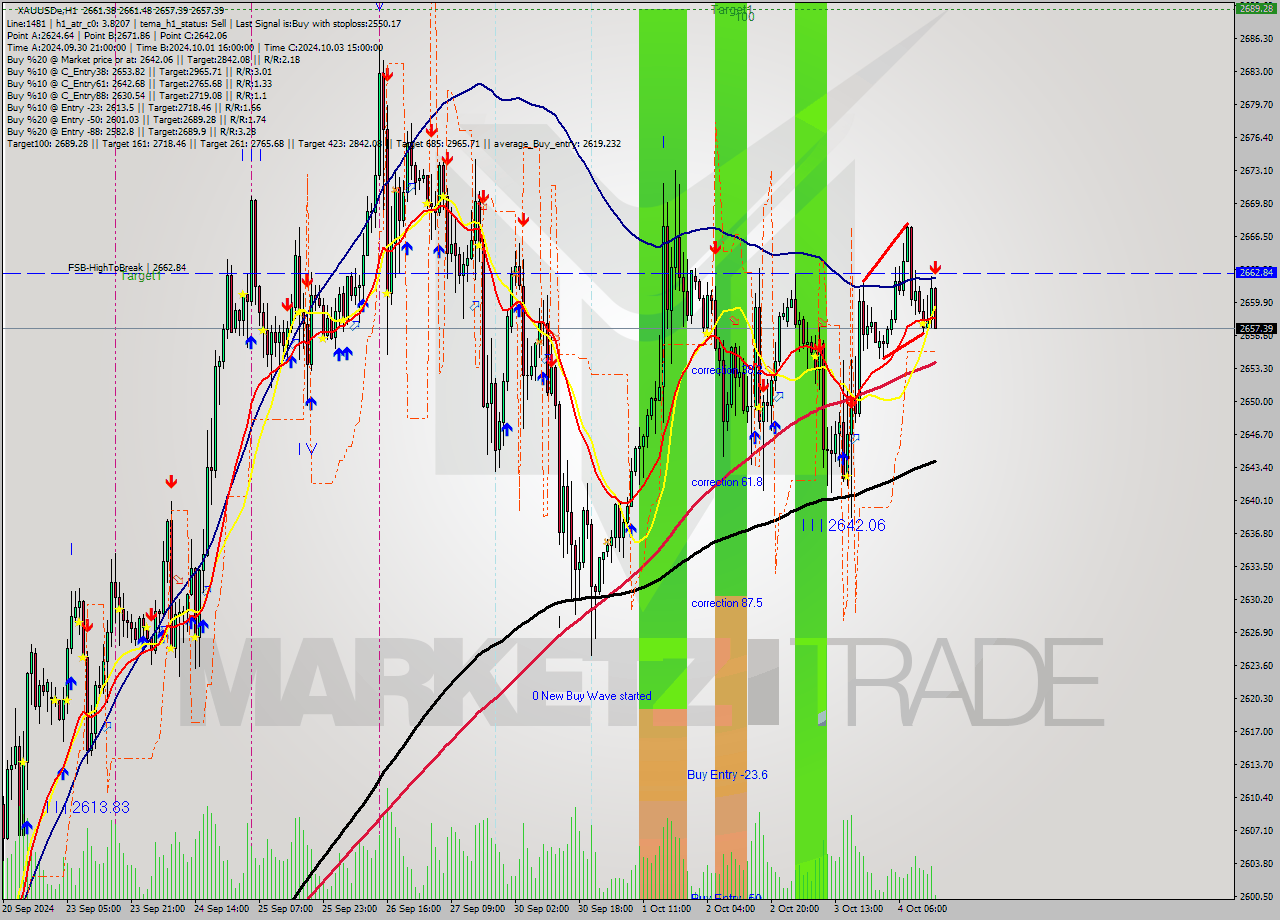1280x920 pixels.
Task: Click the '24 Sep 14:00' time axis label
Action: (223, 909)
